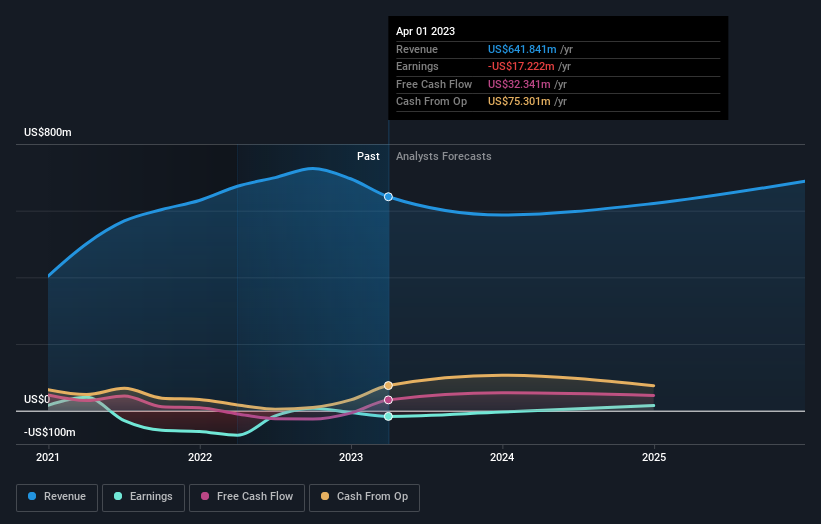Select the 2024 x-axis year label
Screen dimensions: 821x524
point(502,457)
